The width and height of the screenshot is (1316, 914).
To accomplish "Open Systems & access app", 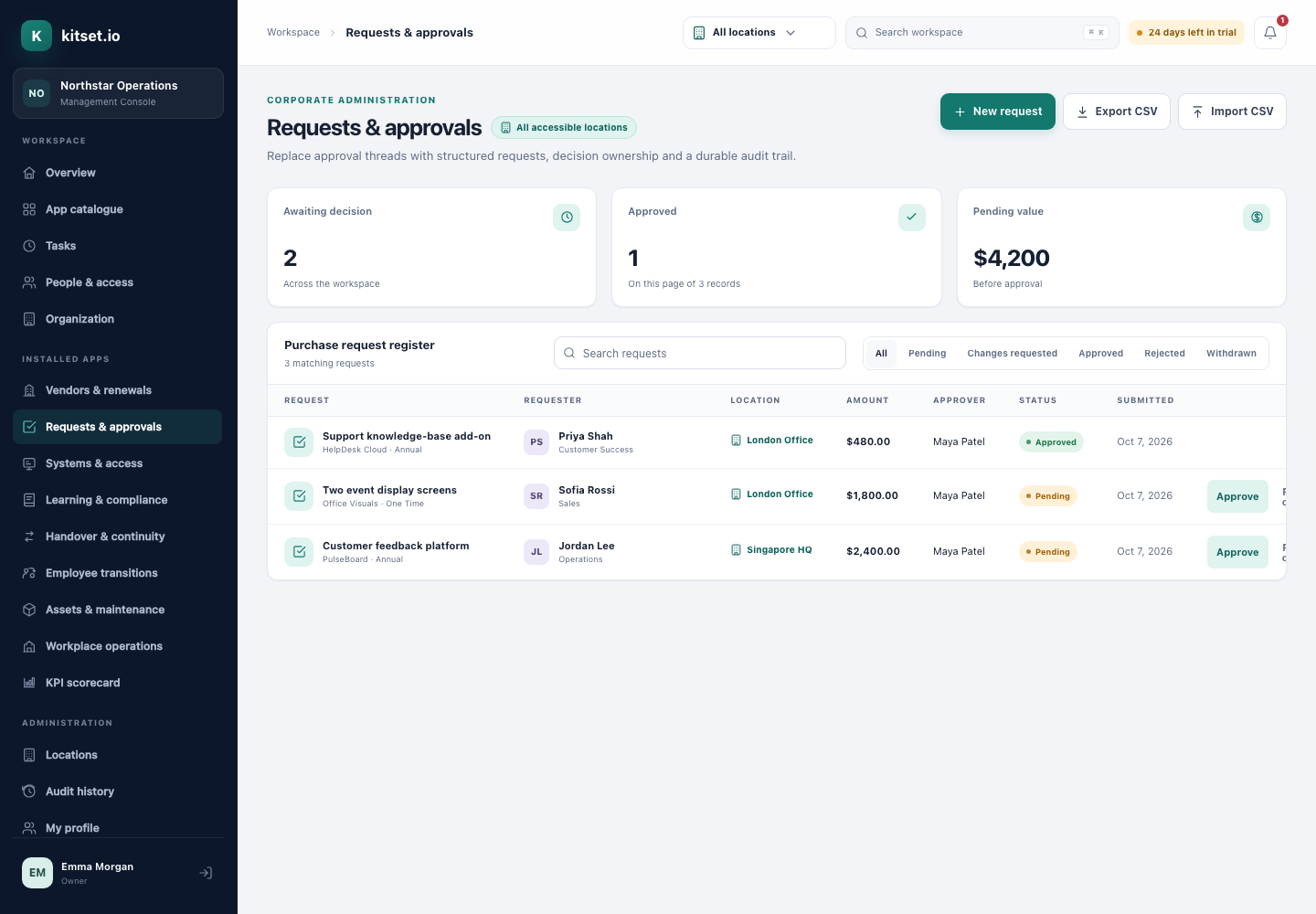I will point(117,463).
